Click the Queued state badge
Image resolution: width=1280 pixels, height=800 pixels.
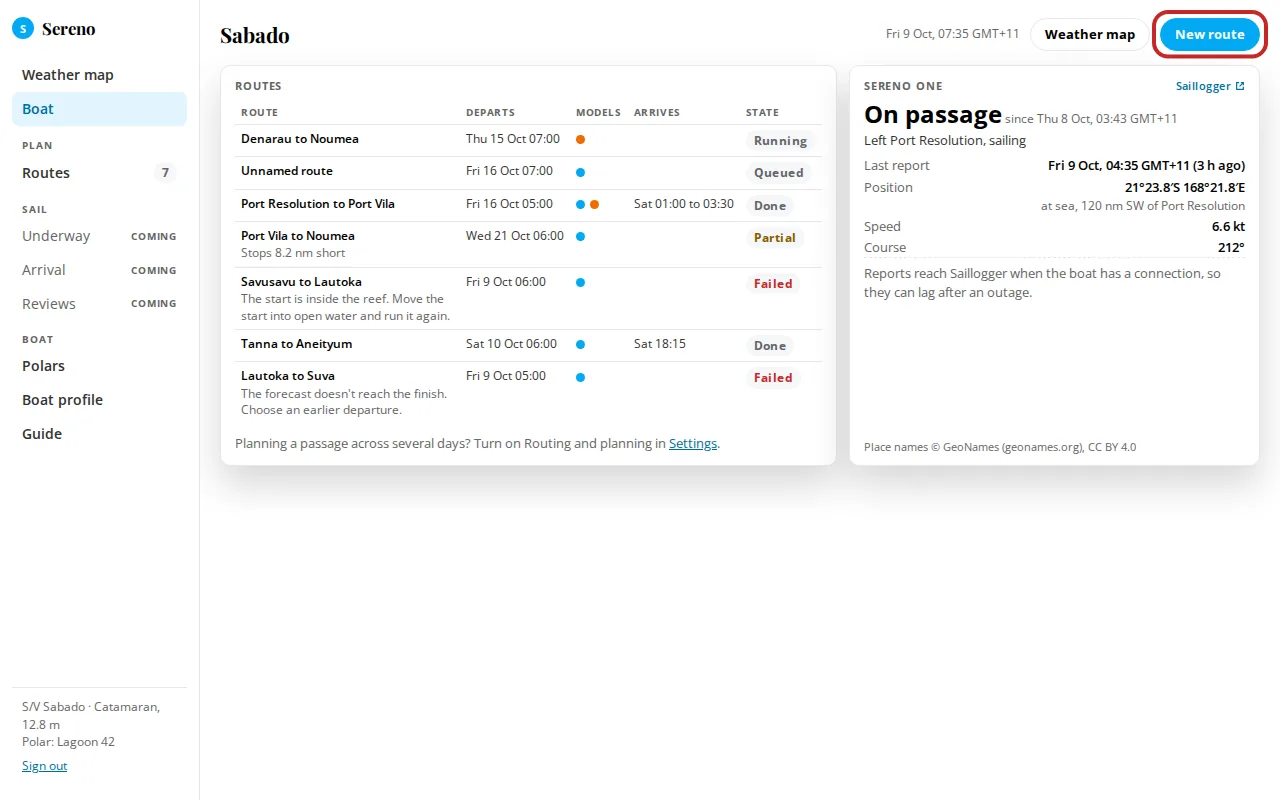pos(779,173)
